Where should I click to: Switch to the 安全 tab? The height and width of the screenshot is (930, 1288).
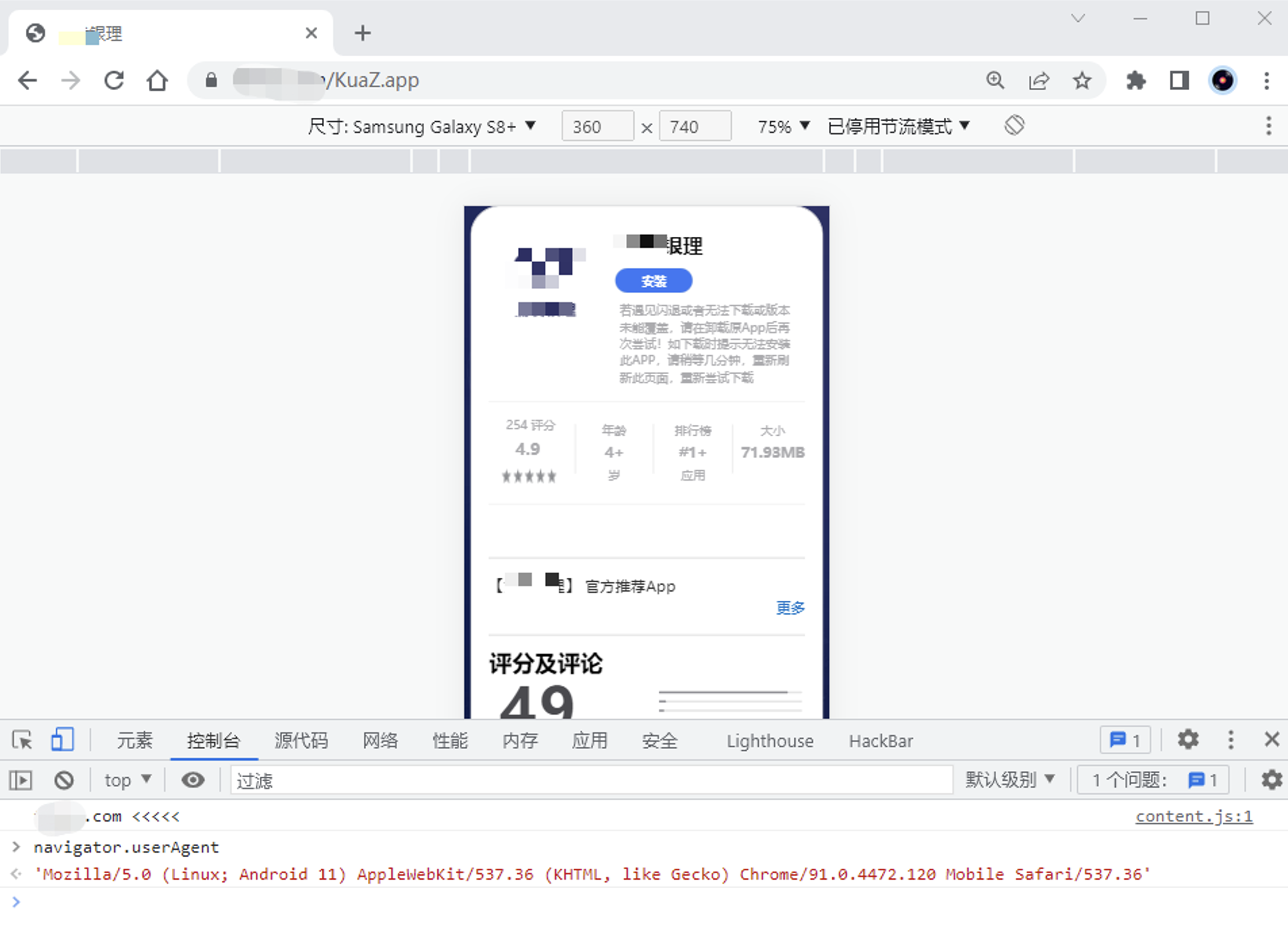659,740
